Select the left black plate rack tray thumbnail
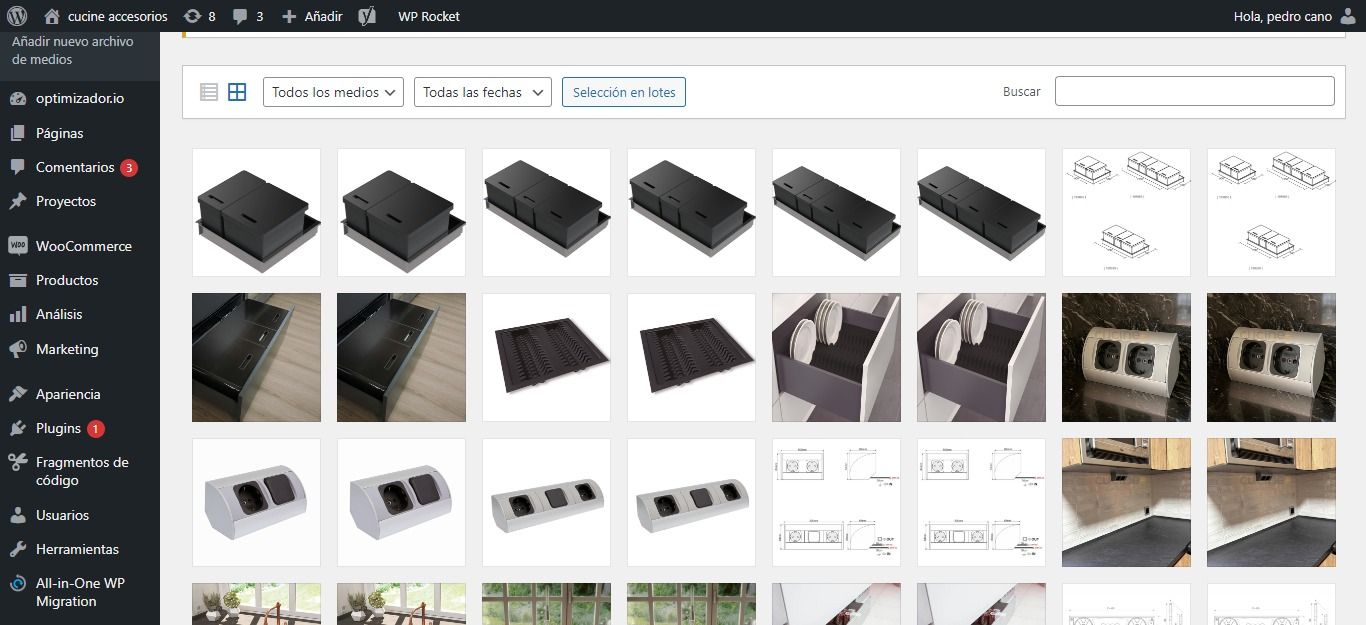 coord(546,357)
